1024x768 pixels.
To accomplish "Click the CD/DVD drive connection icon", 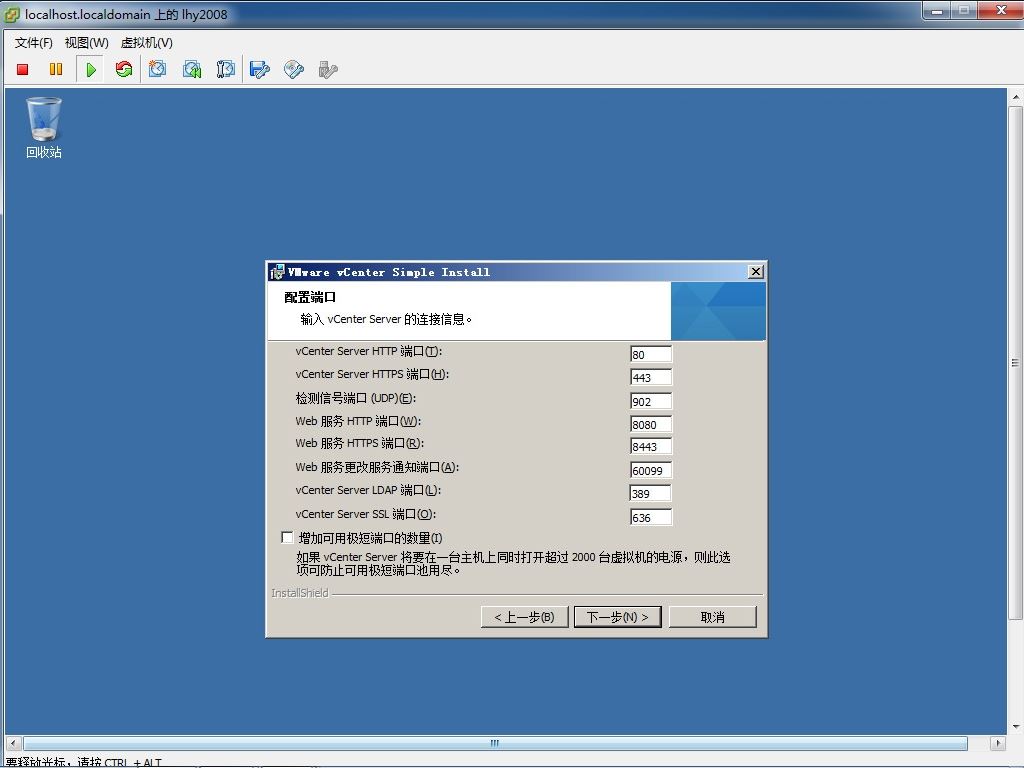I will click(x=294, y=69).
